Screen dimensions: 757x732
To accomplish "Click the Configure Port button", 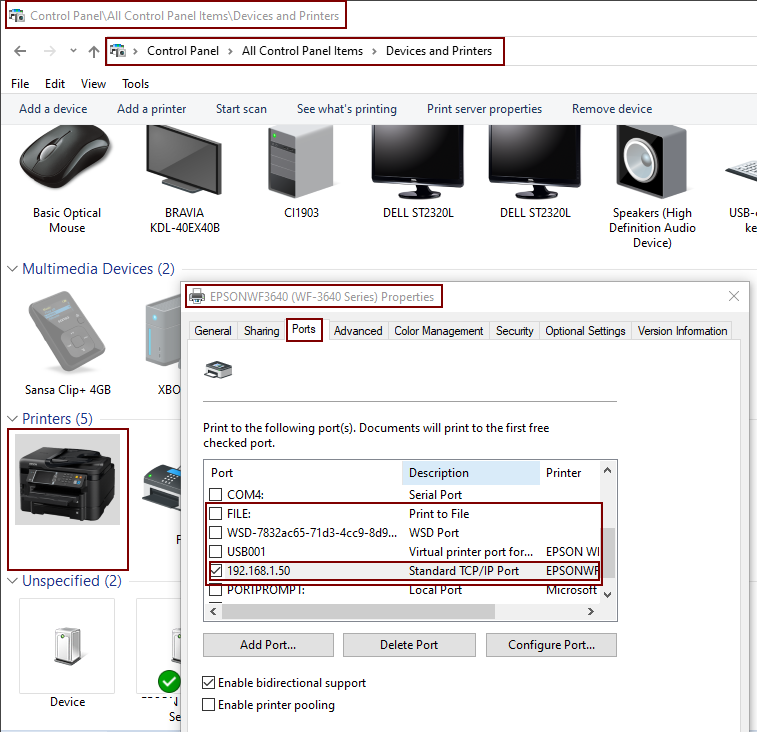I will (551, 645).
